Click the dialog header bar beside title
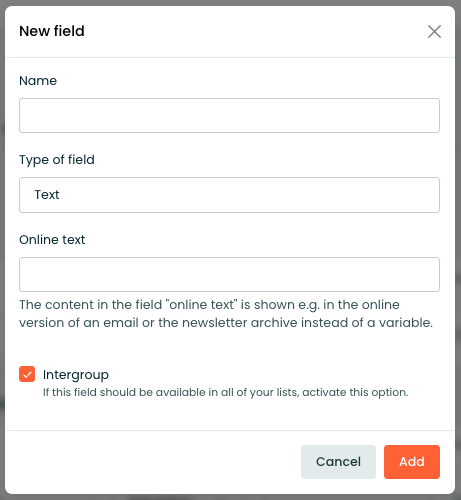 coord(253,32)
